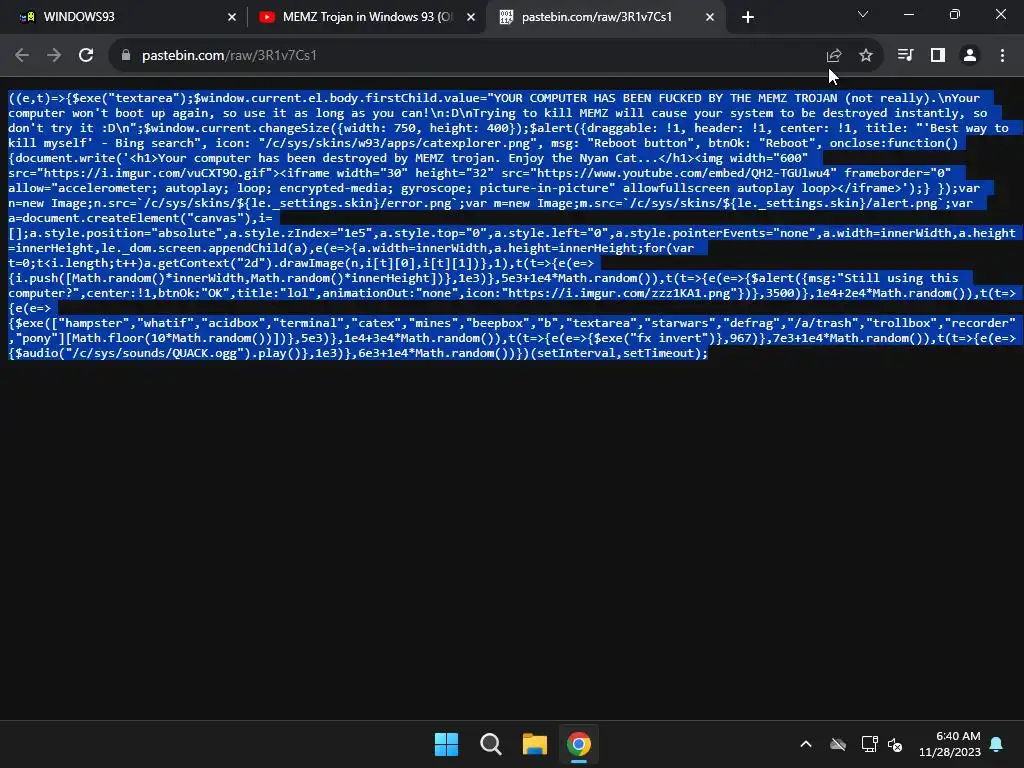Go back to the previous page

click(x=22, y=56)
